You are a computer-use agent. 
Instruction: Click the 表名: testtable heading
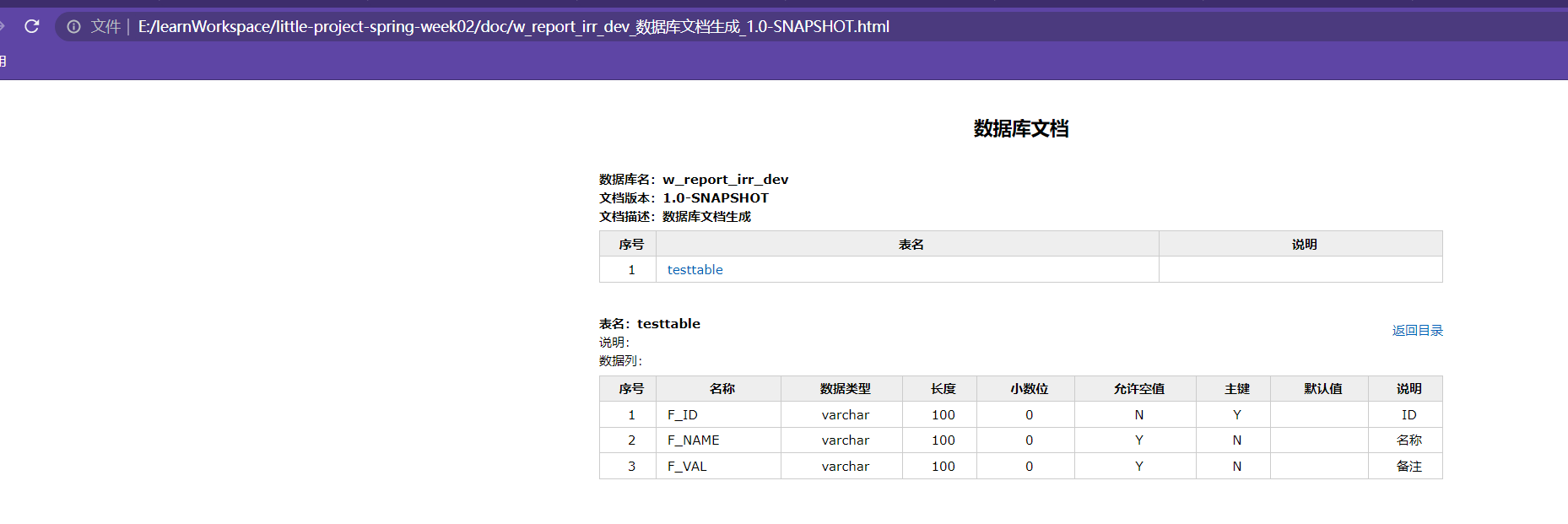coord(650,323)
